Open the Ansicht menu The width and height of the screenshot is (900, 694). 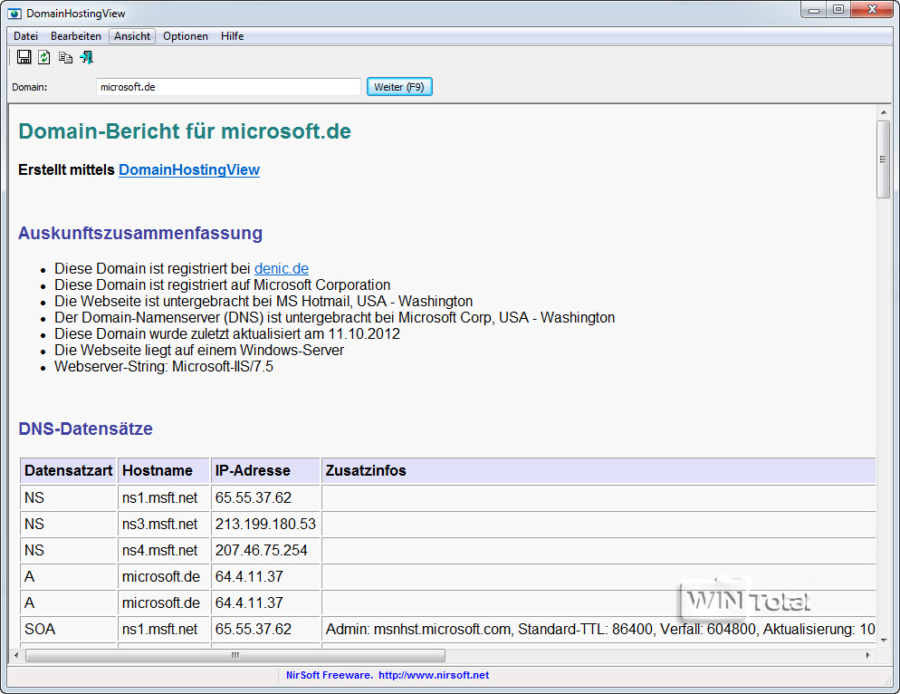coord(132,36)
